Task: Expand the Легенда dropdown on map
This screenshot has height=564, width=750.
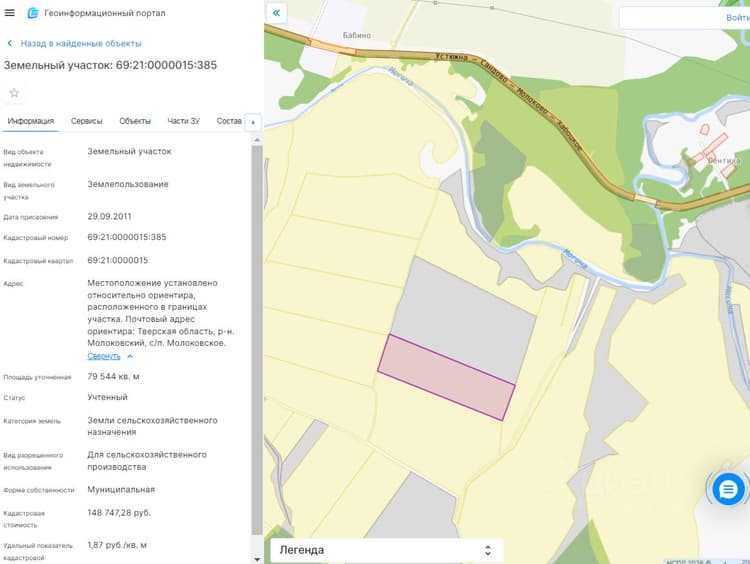Action: coord(387,550)
